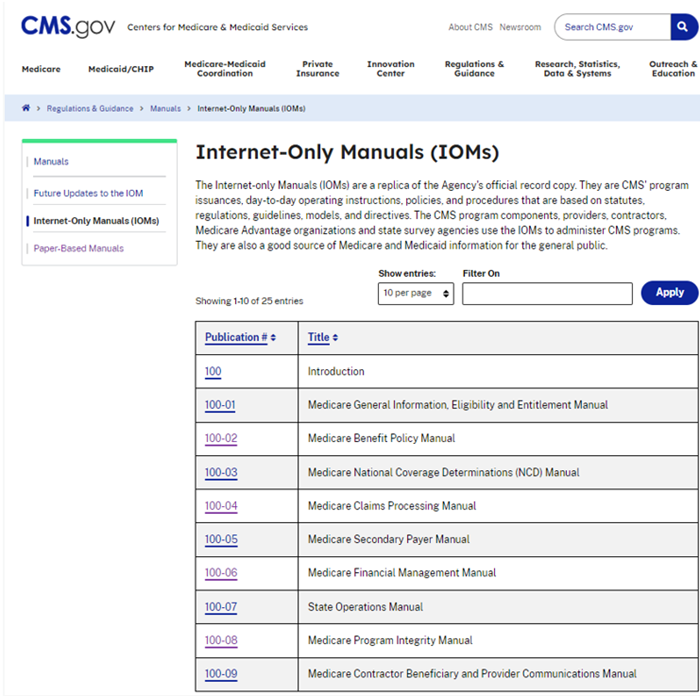Open Paper-Based Manuals sidebar link
700x696 pixels.
pyautogui.click(x=79, y=248)
